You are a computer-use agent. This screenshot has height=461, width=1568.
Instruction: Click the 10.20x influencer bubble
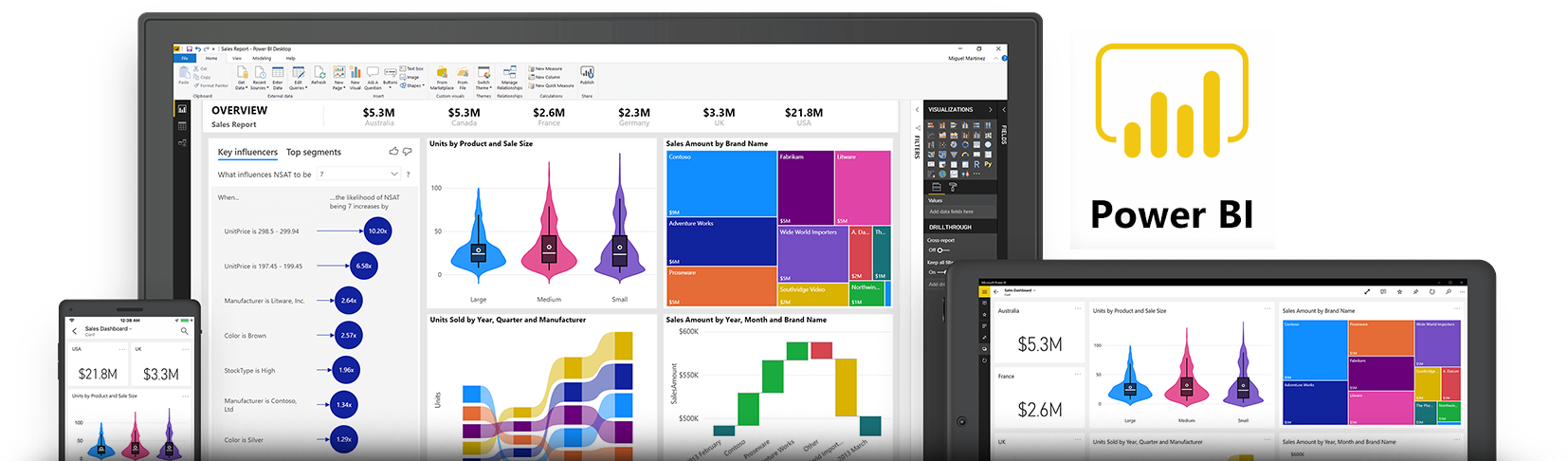(377, 230)
